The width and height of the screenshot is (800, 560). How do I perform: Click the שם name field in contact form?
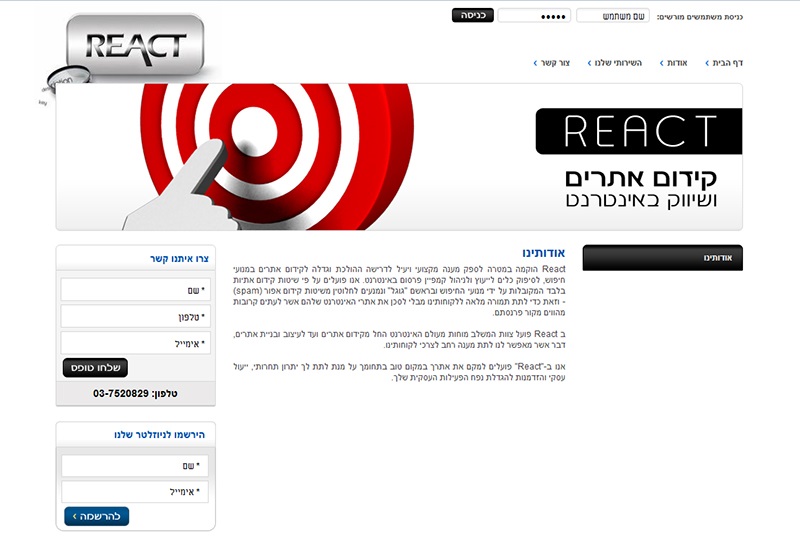pos(135,290)
